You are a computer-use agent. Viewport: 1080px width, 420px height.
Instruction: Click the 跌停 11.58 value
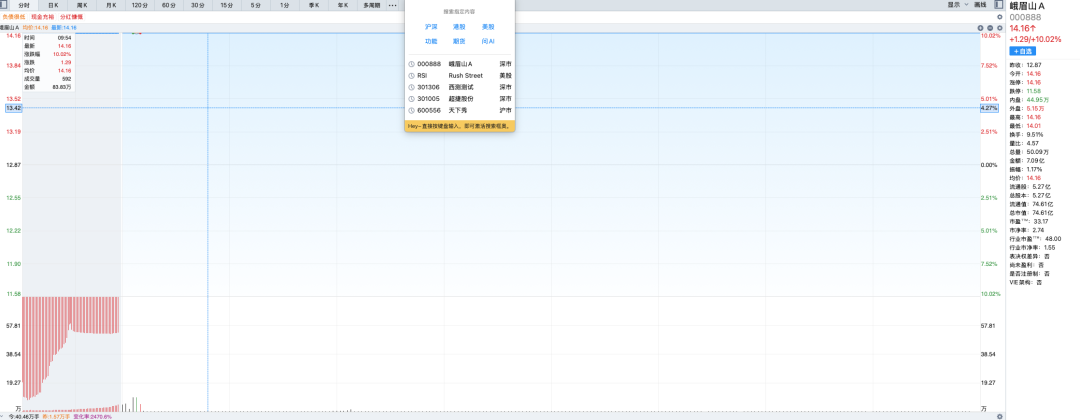pyautogui.click(x=1033, y=91)
